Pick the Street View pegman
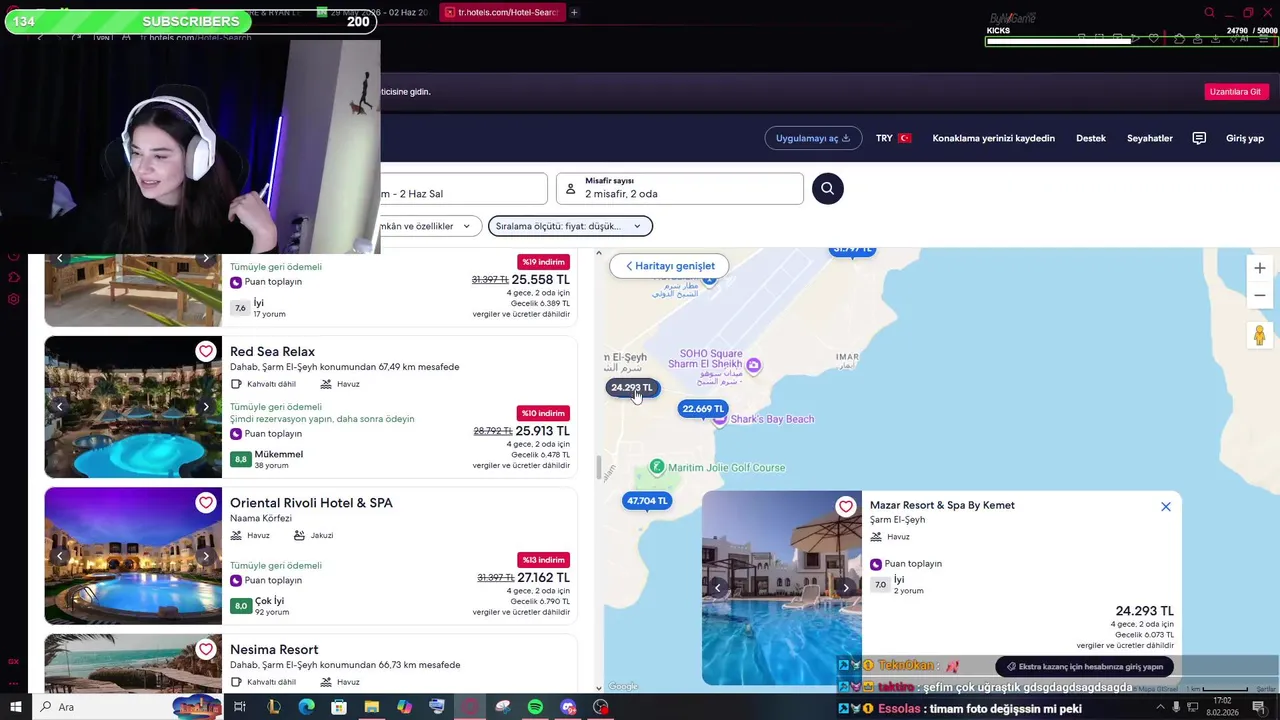The height and width of the screenshot is (720, 1280). 1259,336
